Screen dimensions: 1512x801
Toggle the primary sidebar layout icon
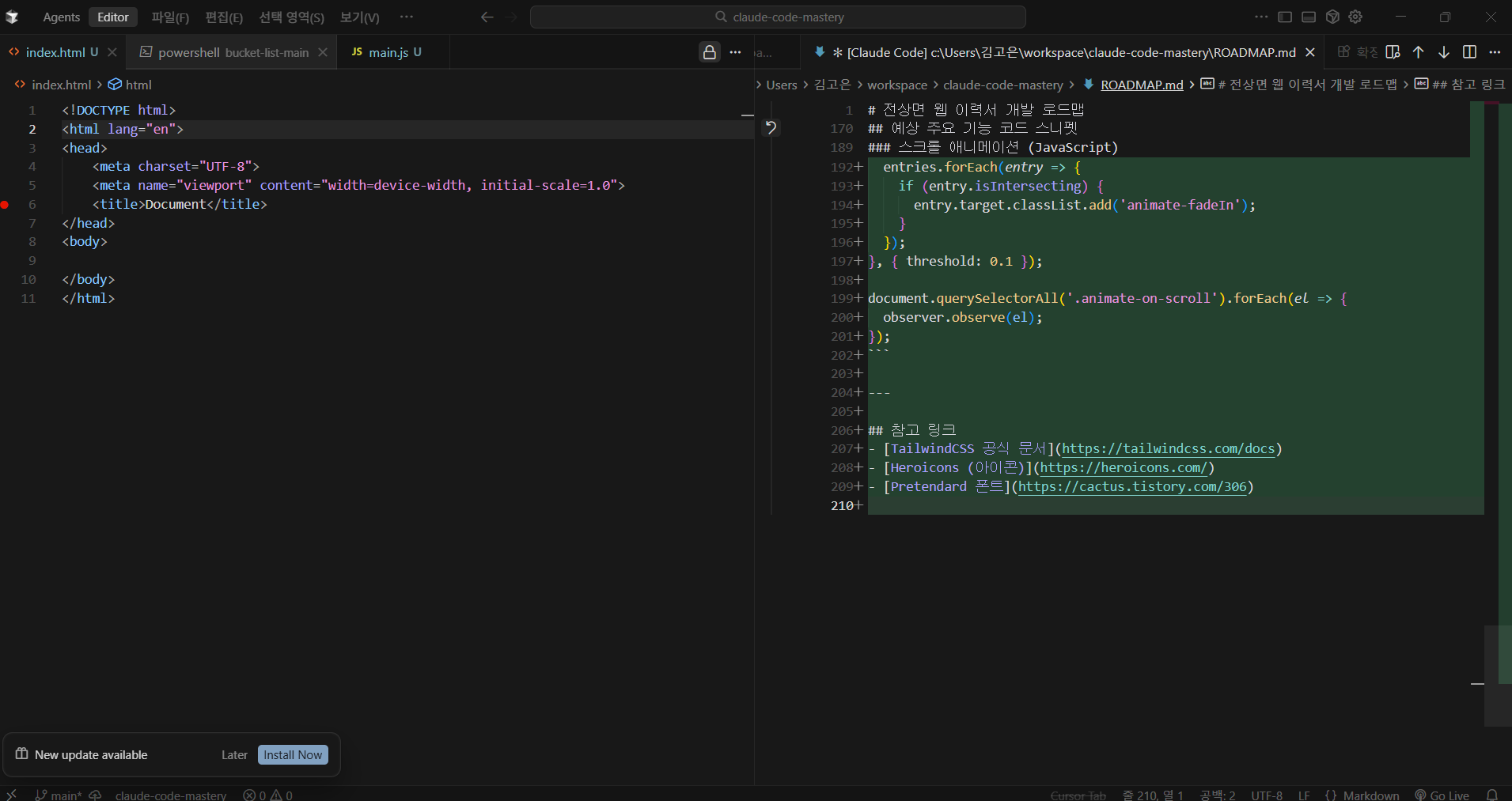tap(1285, 17)
